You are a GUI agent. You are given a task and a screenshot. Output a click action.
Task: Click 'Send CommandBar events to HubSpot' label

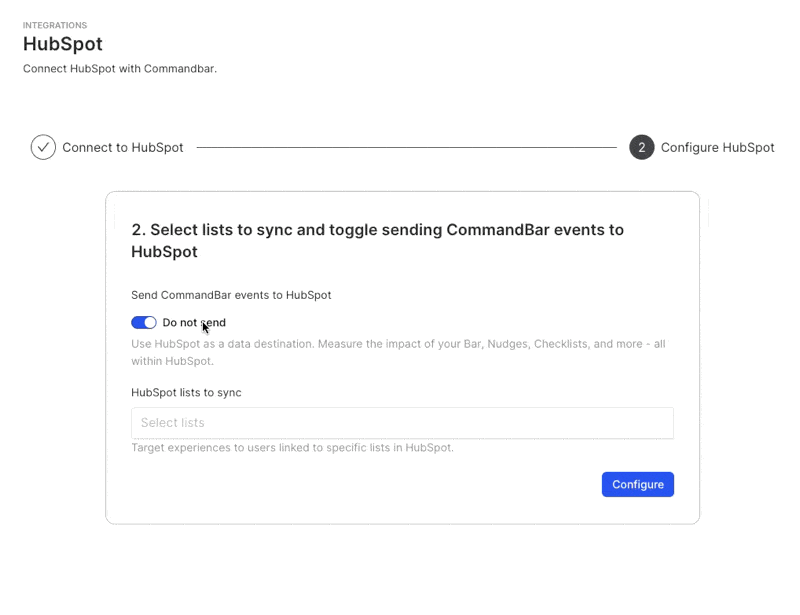point(231,295)
